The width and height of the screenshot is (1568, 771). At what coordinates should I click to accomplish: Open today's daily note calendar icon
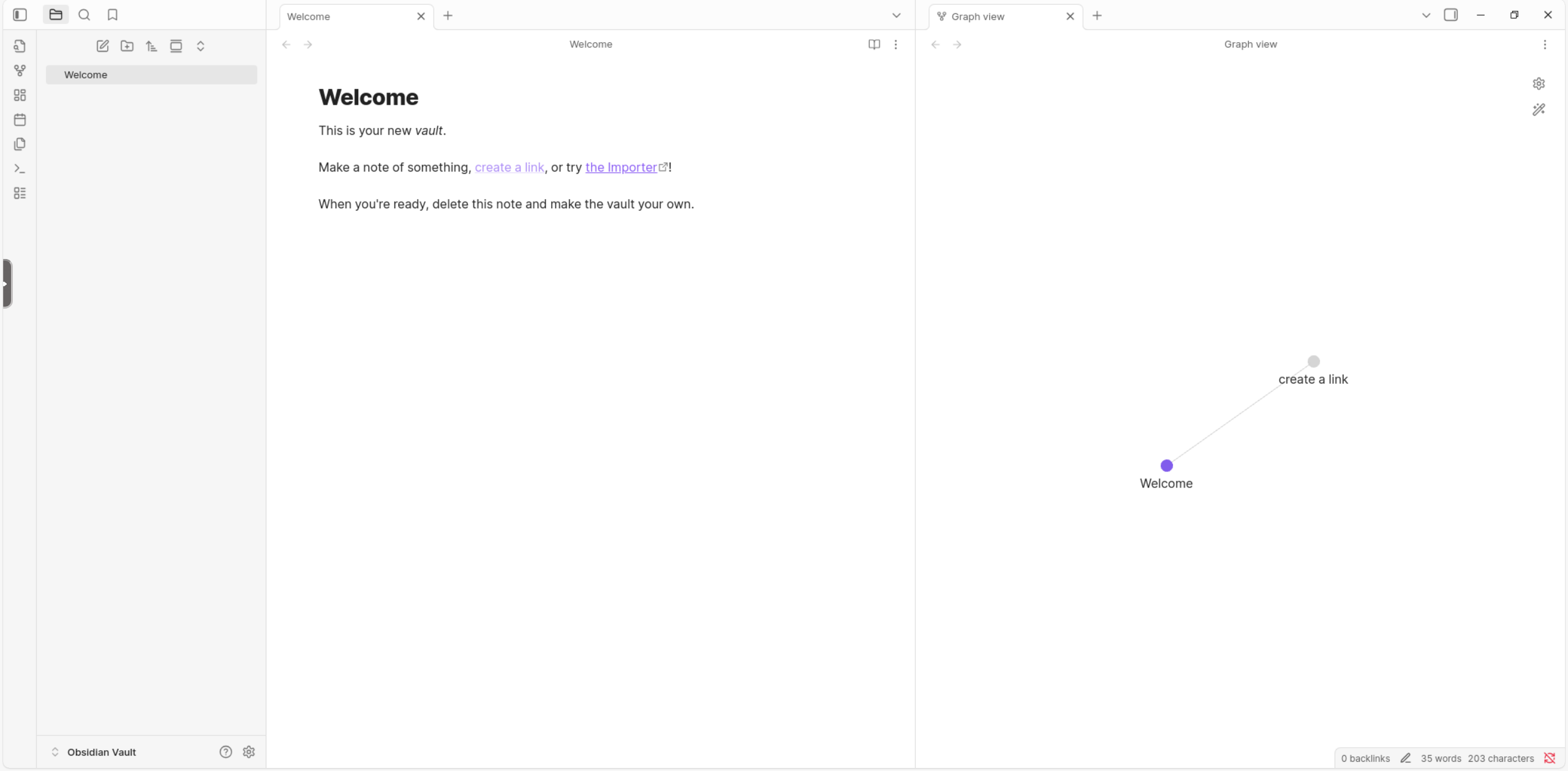click(20, 119)
